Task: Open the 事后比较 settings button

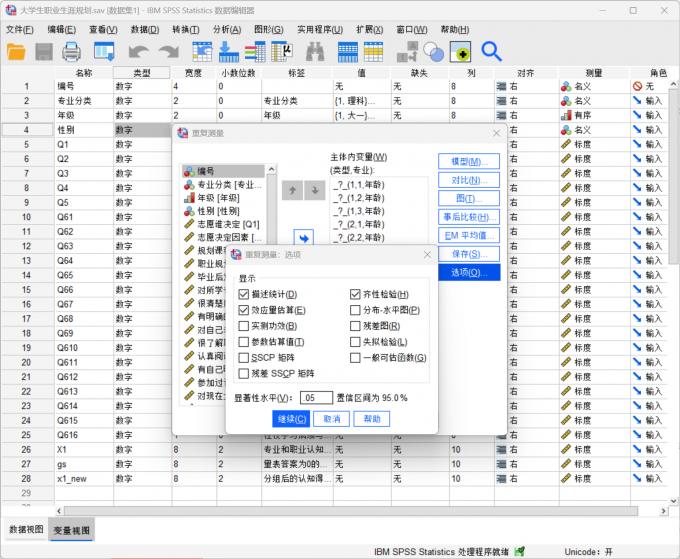Action: (469, 217)
